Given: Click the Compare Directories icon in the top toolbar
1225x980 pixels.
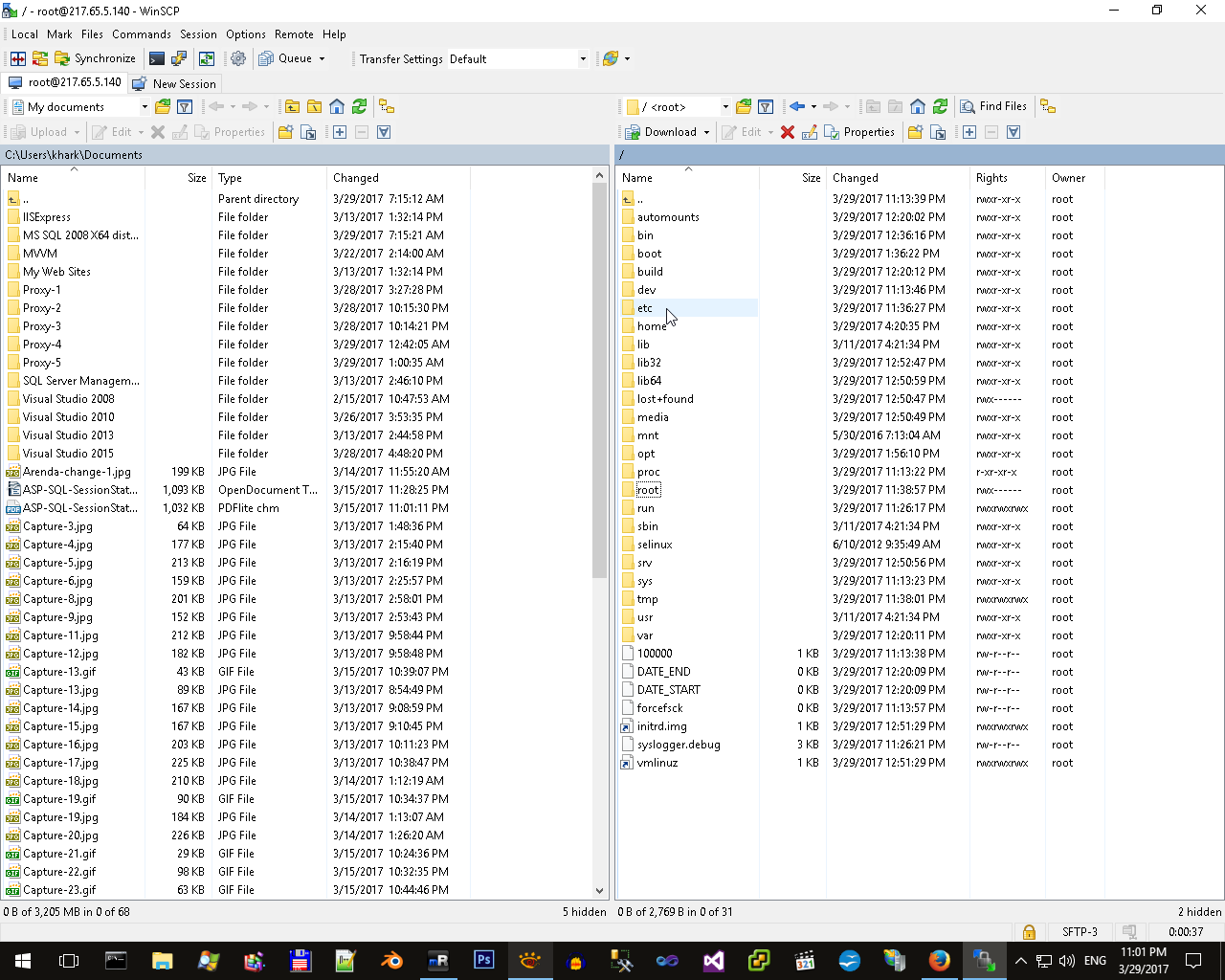Looking at the screenshot, I should coord(18,58).
